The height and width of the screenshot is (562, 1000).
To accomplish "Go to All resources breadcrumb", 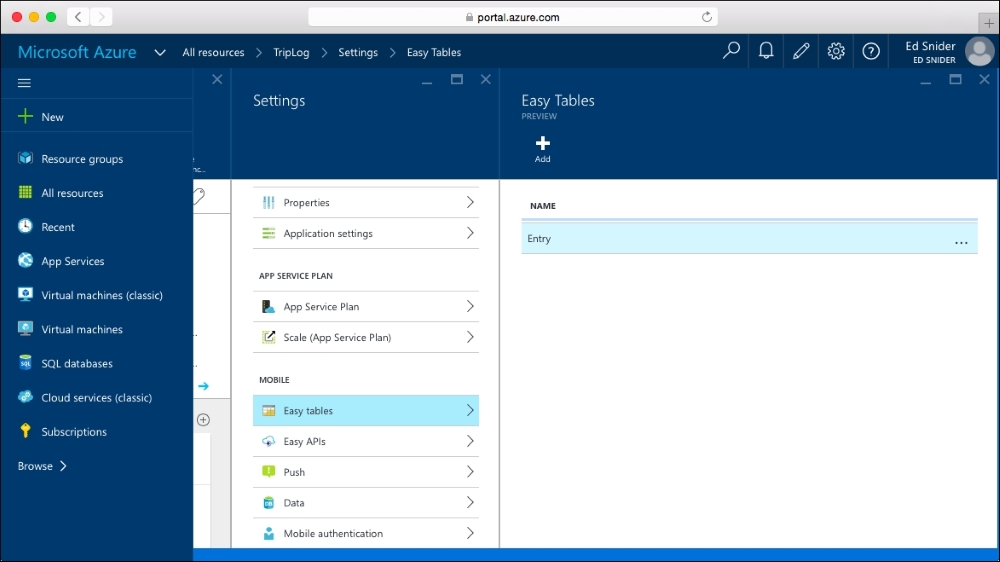I will (213, 52).
